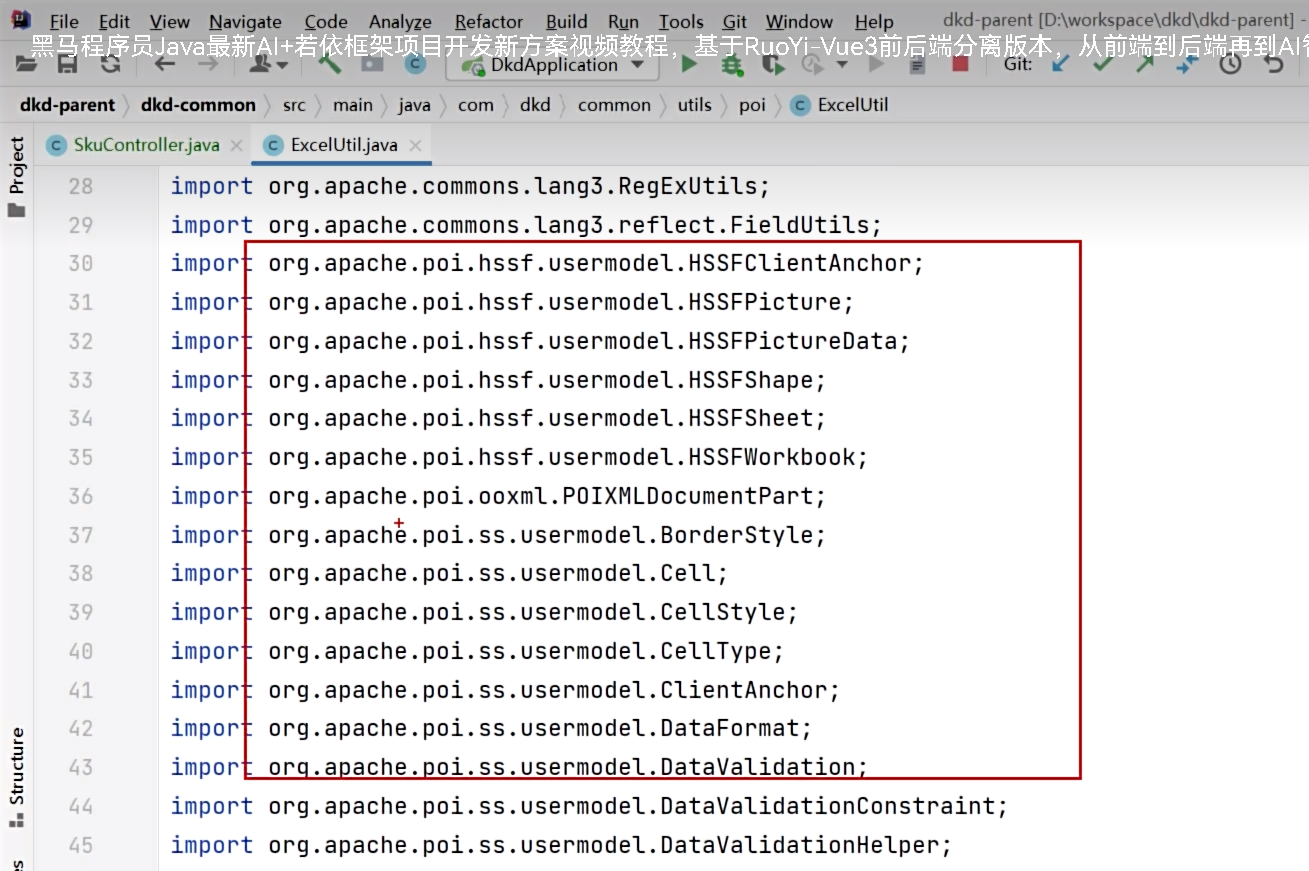The height and width of the screenshot is (871, 1309).
Task: Click the IntelliJ IDEA app logo
Action: [x=21, y=20]
